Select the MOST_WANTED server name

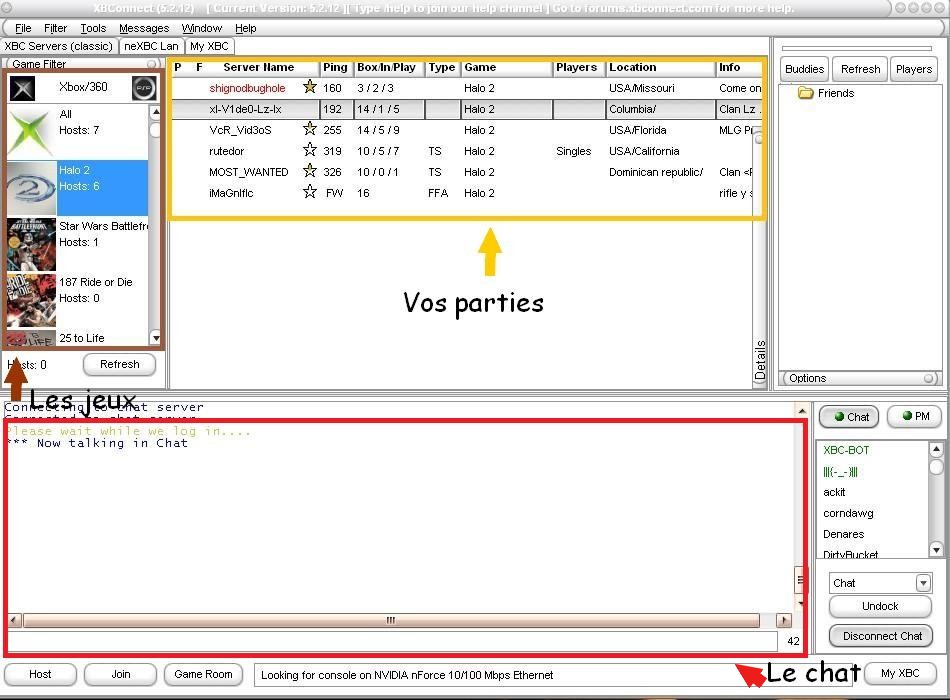[x=248, y=172]
